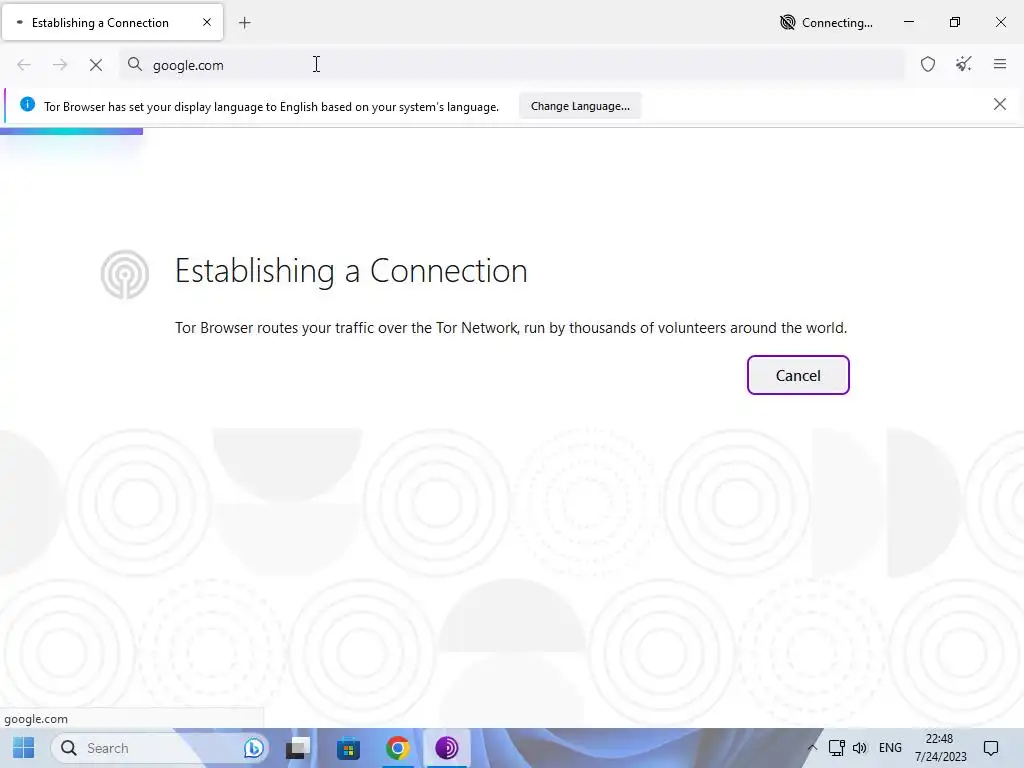Click the search icon in address bar

click(x=135, y=64)
